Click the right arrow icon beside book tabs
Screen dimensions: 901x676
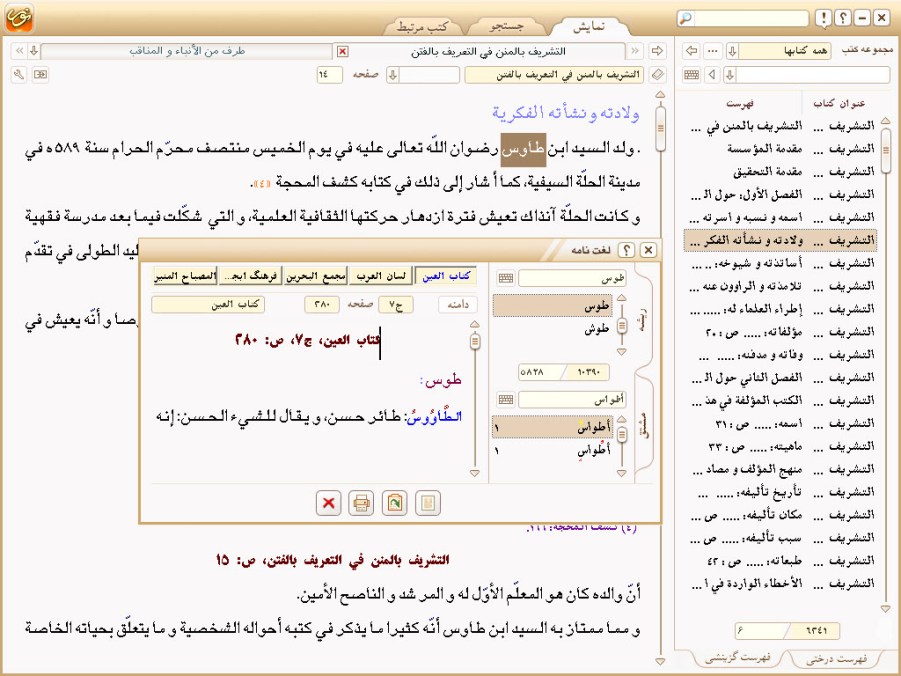657,51
